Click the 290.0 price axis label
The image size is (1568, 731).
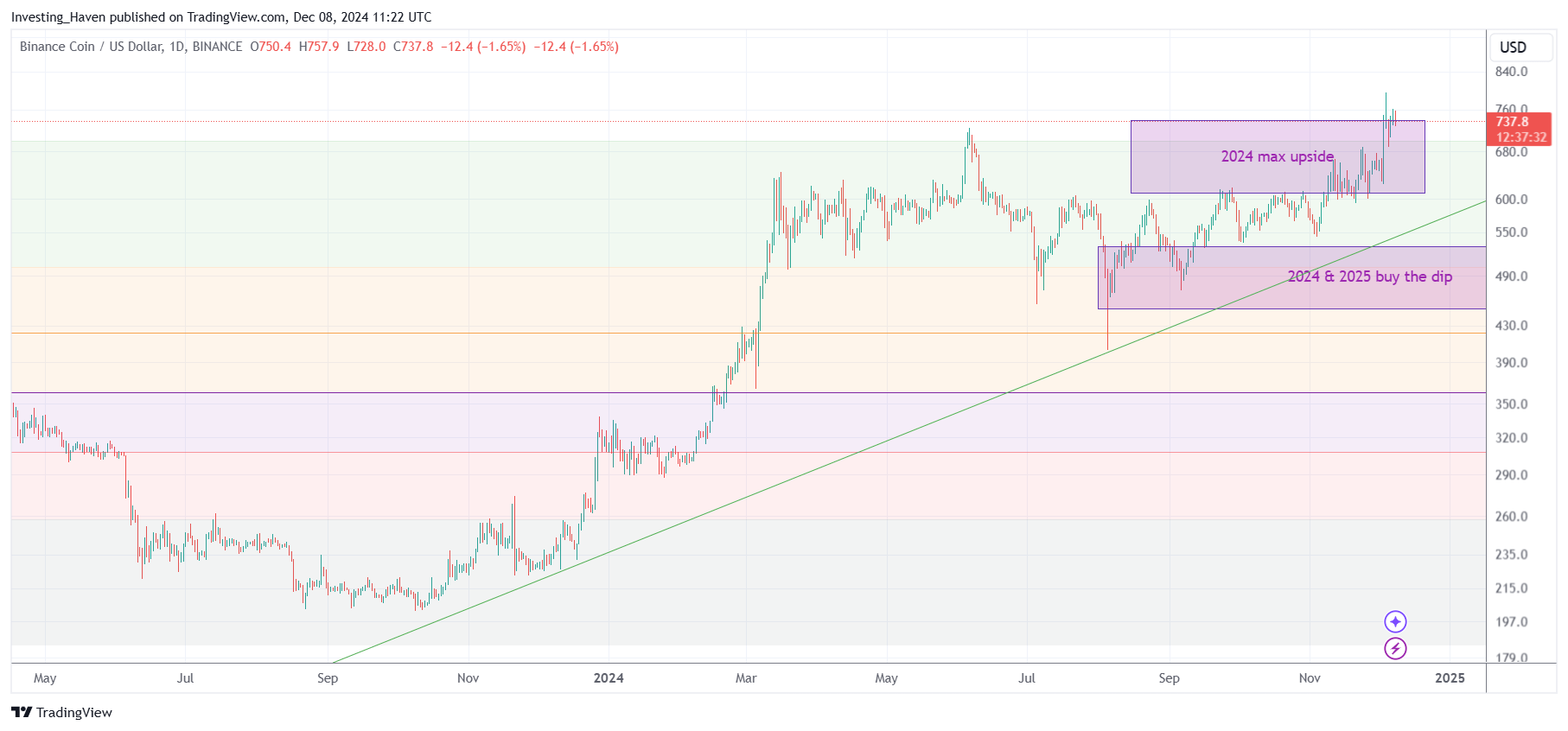coord(1511,475)
